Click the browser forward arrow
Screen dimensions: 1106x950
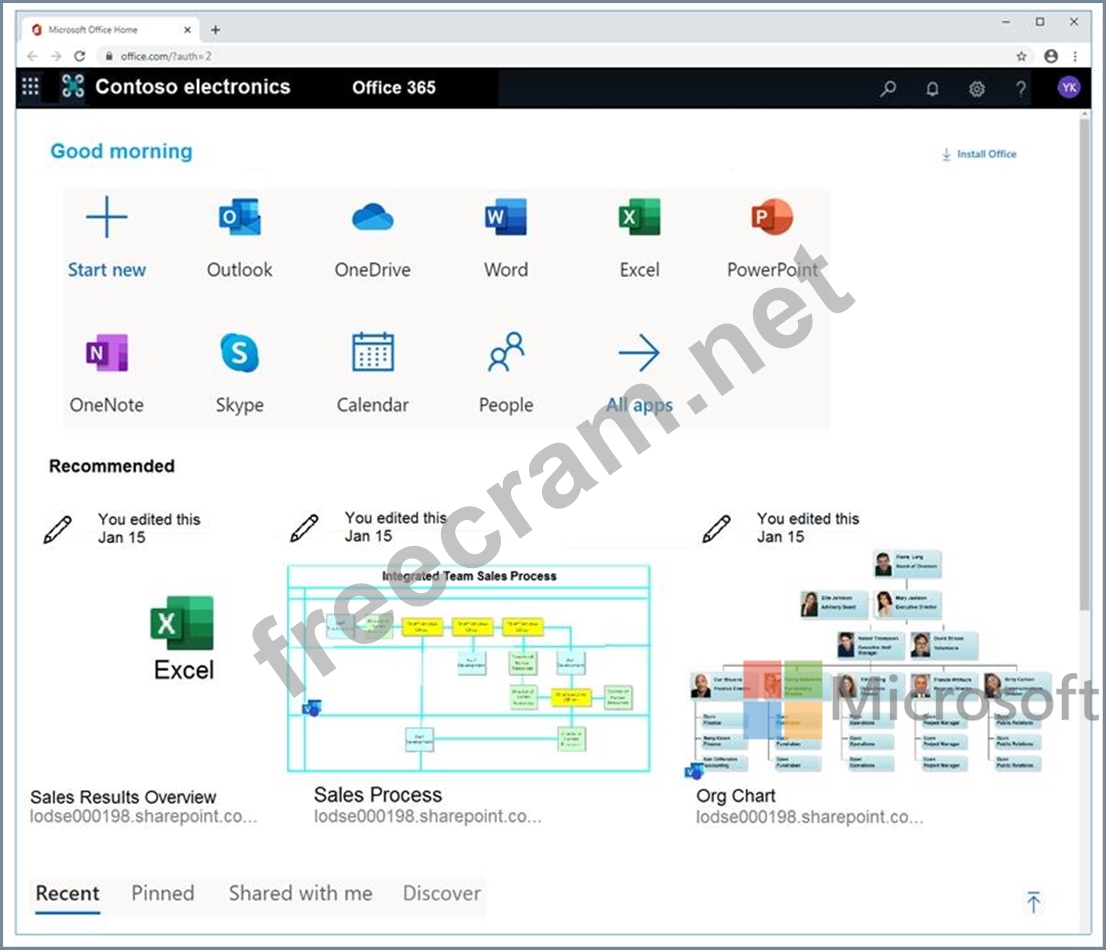click(x=56, y=56)
